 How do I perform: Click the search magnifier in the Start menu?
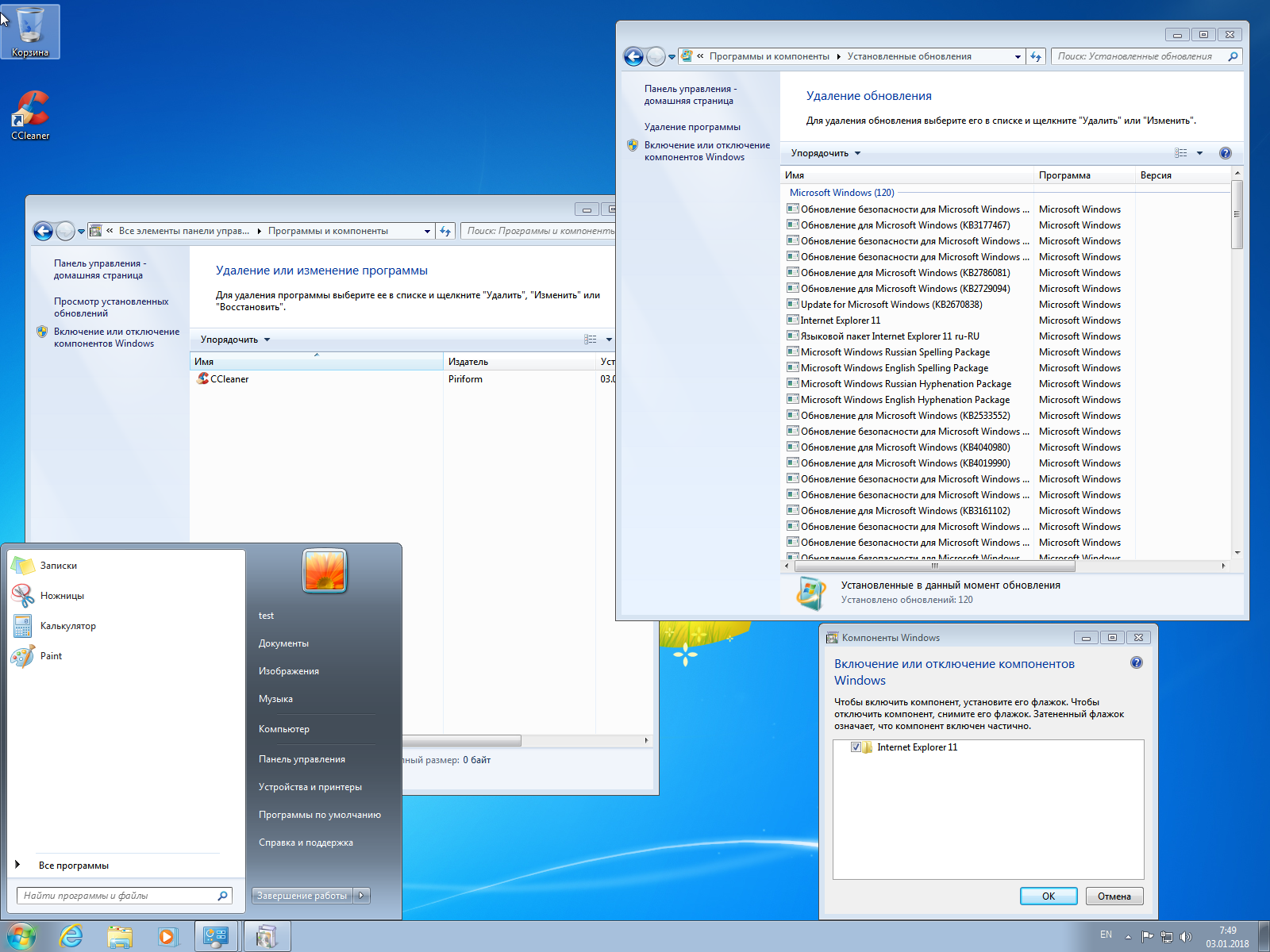tap(223, 896)
